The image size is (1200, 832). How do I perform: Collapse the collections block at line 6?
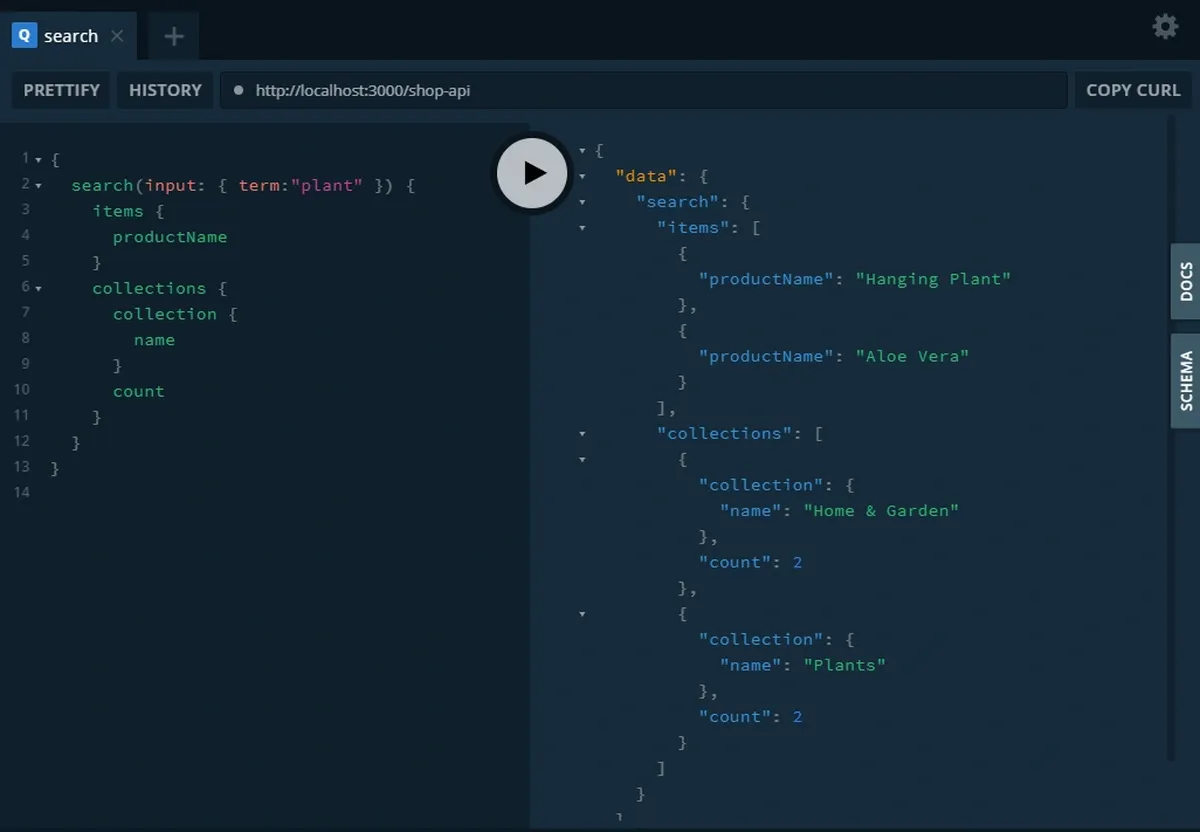38,289
